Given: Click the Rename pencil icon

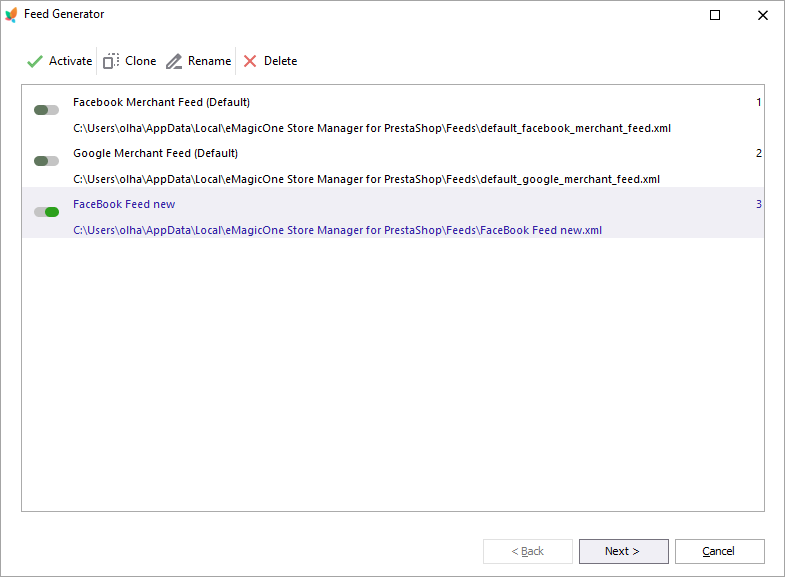Looking at the screenshot, I should click(x=174, y=61).
